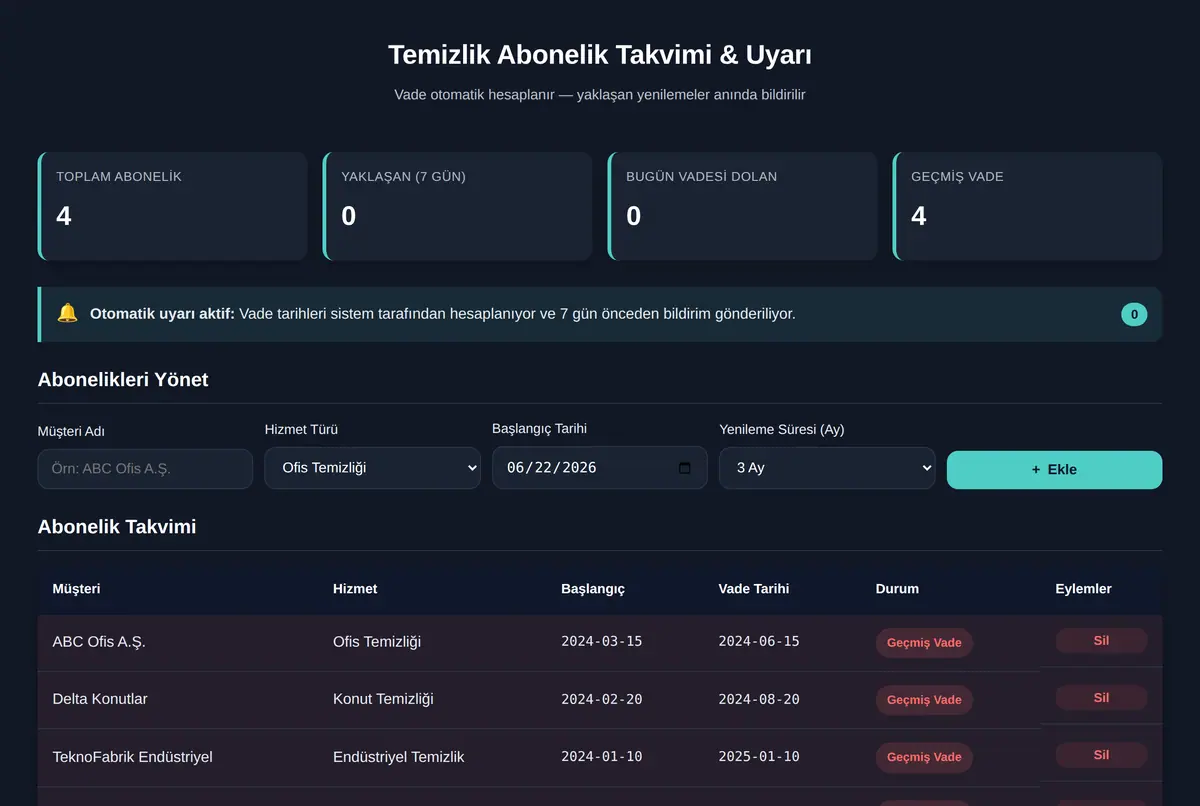Click the Bugün Vadesi Dolan stat card
Viewport: 1200px width, 806px height.
(x=742, y=206)
